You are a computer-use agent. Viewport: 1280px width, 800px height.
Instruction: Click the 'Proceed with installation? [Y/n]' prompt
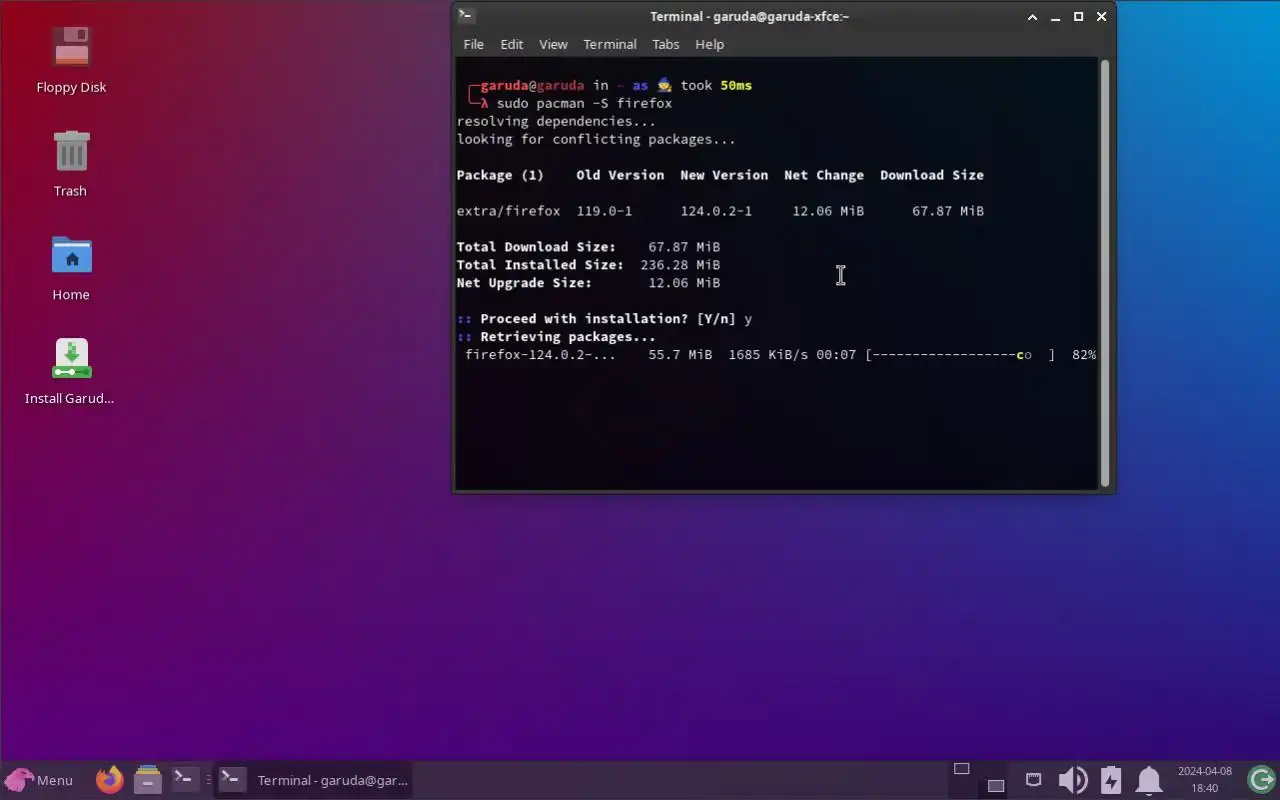pyautogui.click(x=608, y=319)
